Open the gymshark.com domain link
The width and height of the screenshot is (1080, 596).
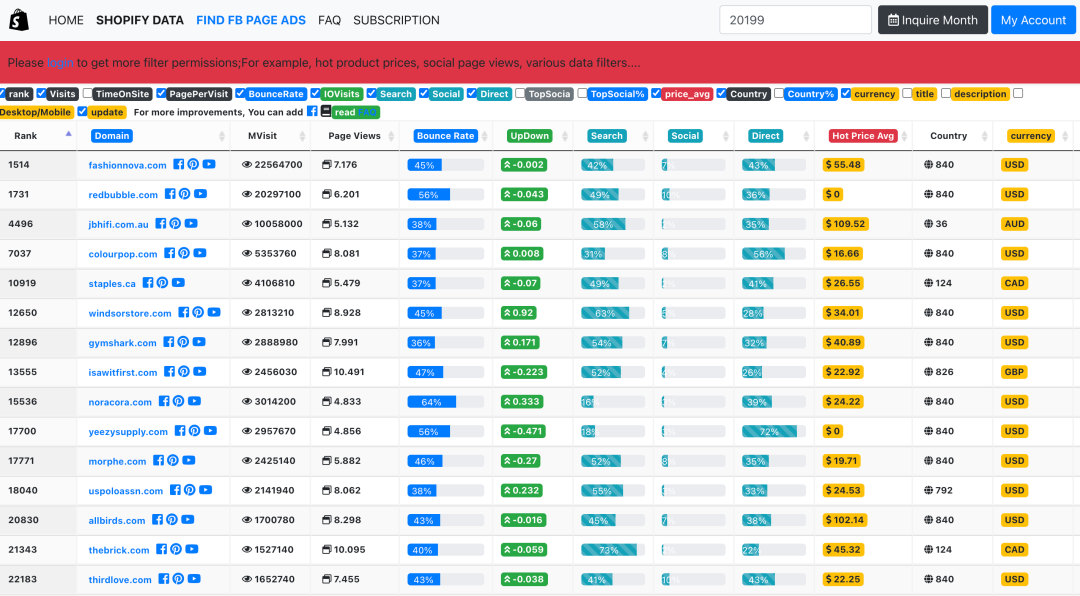pyautogui.click(x=123, y=342)
